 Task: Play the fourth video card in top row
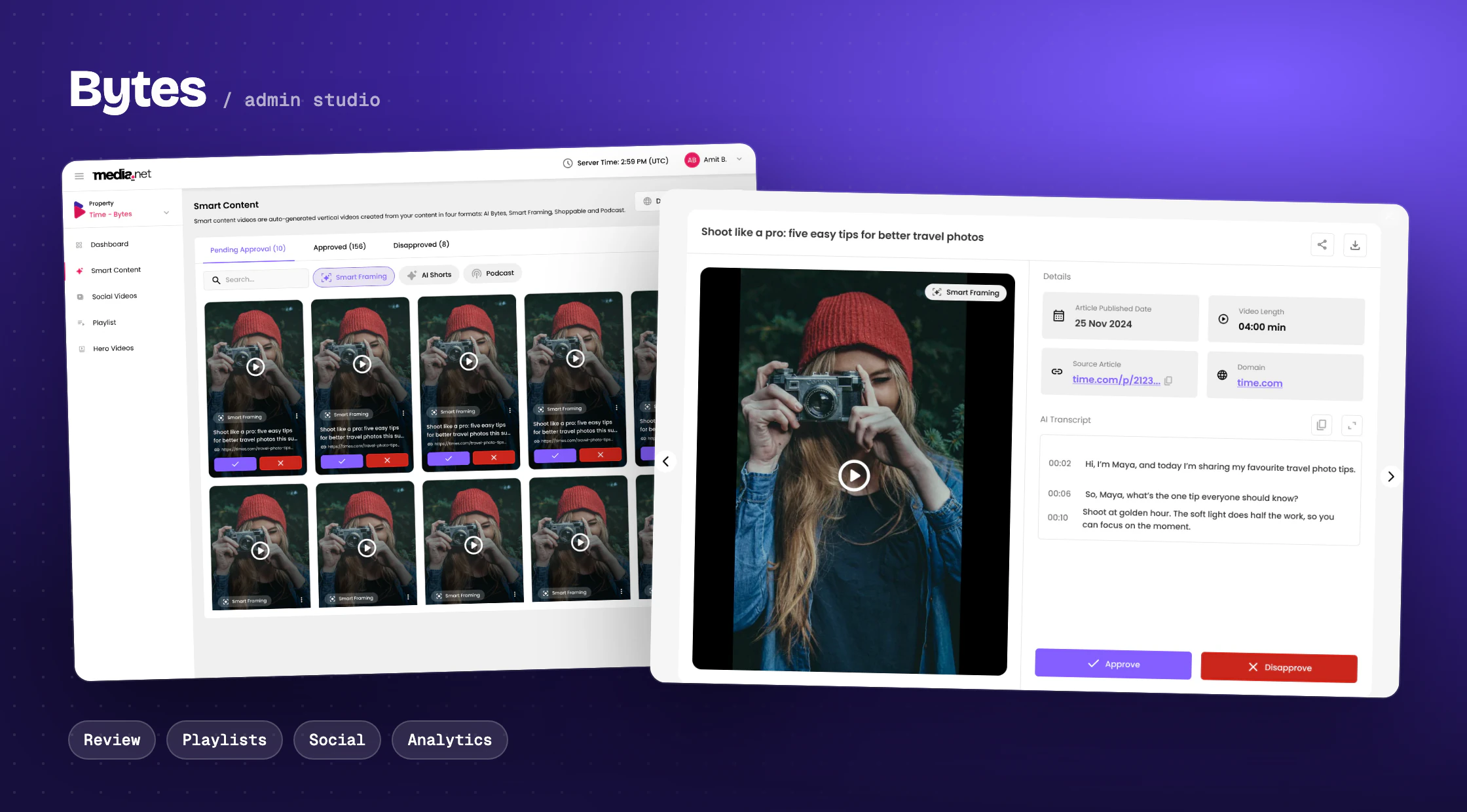[576, 358]
